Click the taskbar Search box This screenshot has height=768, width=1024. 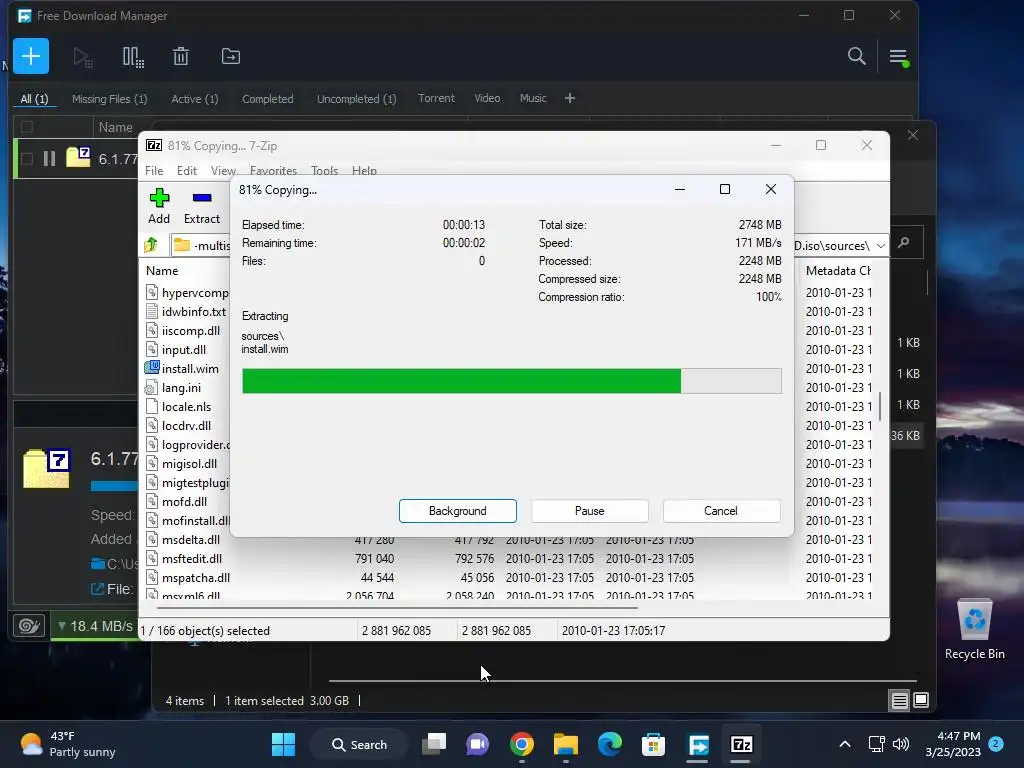coord(359,744)
